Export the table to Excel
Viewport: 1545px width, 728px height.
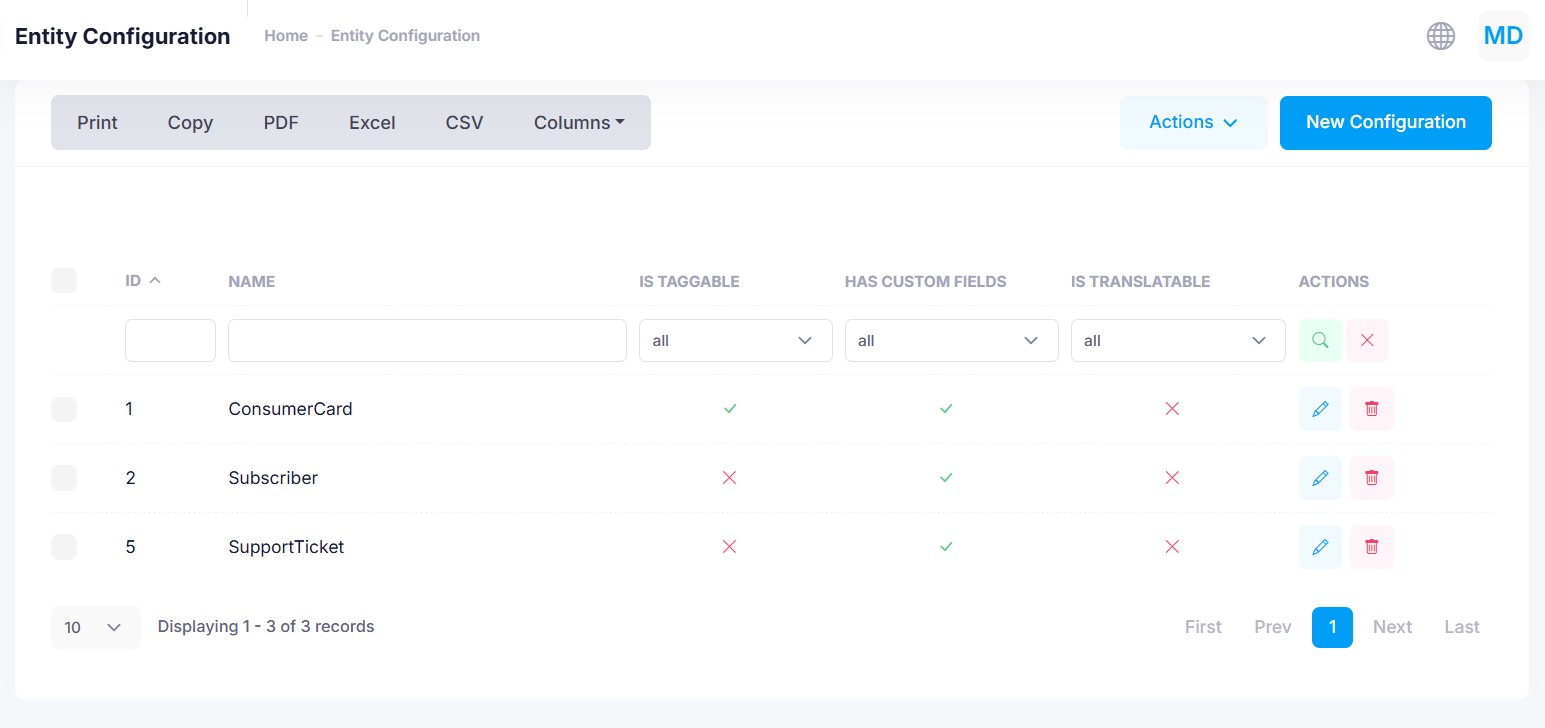(x=372, y=123)
